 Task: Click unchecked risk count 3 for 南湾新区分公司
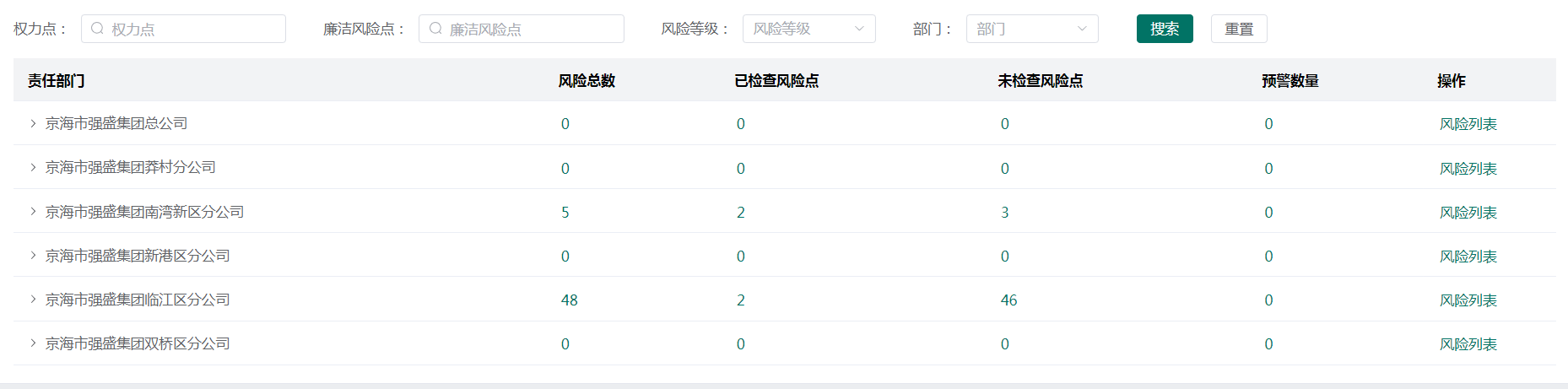[1004, 213]
